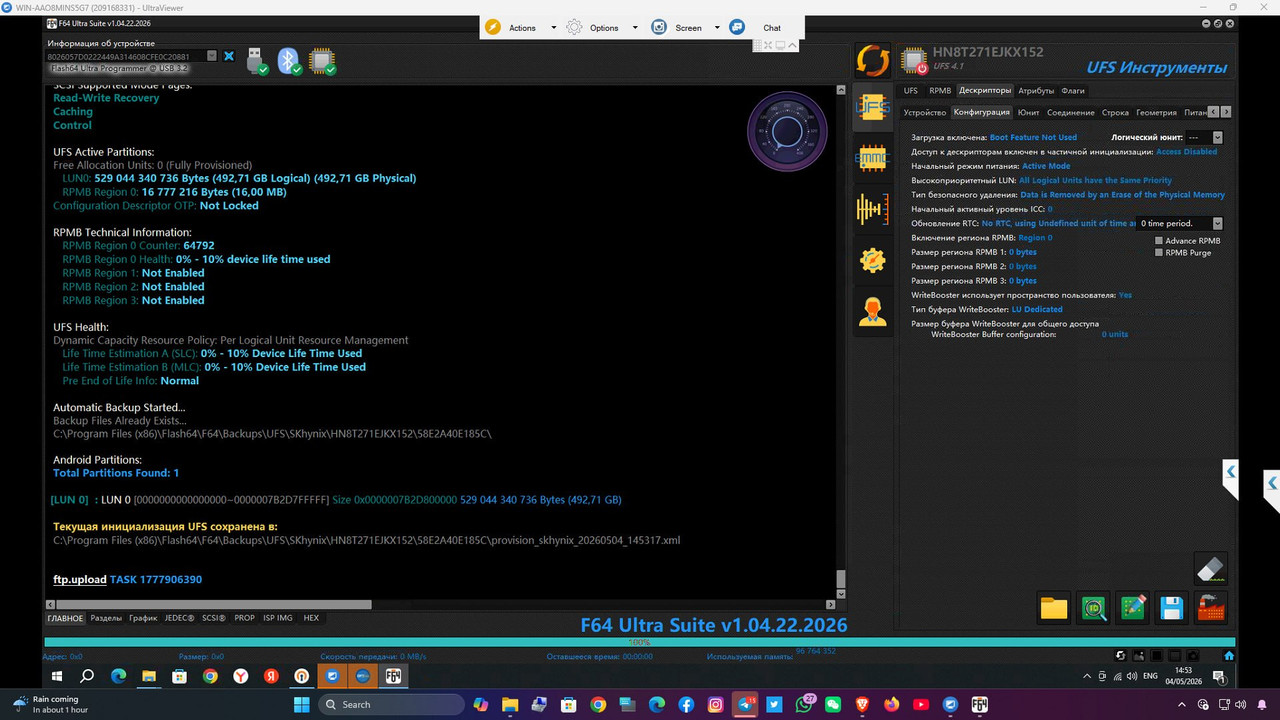Click the green edit pencil icon
The width and height of the screenshot is (1280, 720).
click(x=1133, y=607)
